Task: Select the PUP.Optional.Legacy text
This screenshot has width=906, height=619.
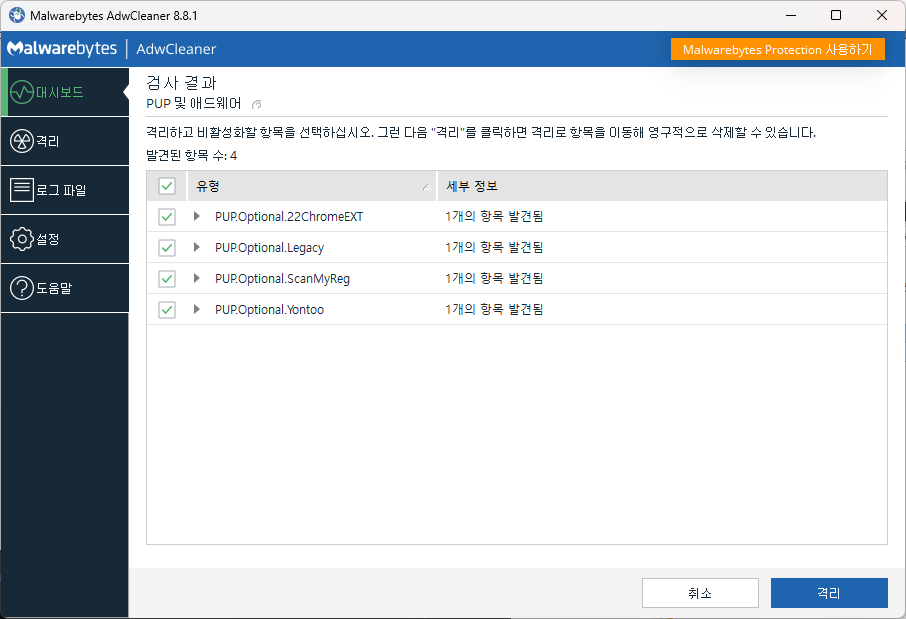Action: point(269,248)
